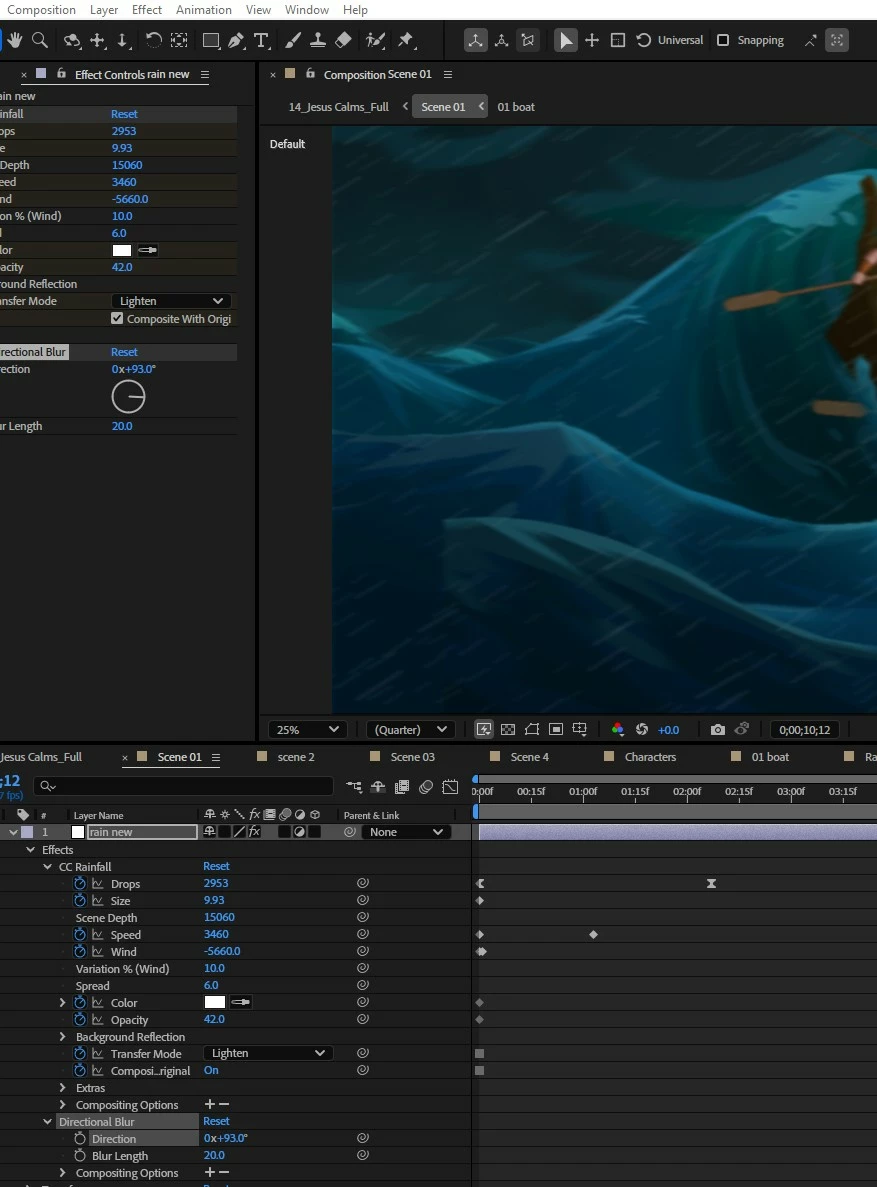Select the Brush tool
This screenshot has width=877, height=1187.
coord(293,40)
